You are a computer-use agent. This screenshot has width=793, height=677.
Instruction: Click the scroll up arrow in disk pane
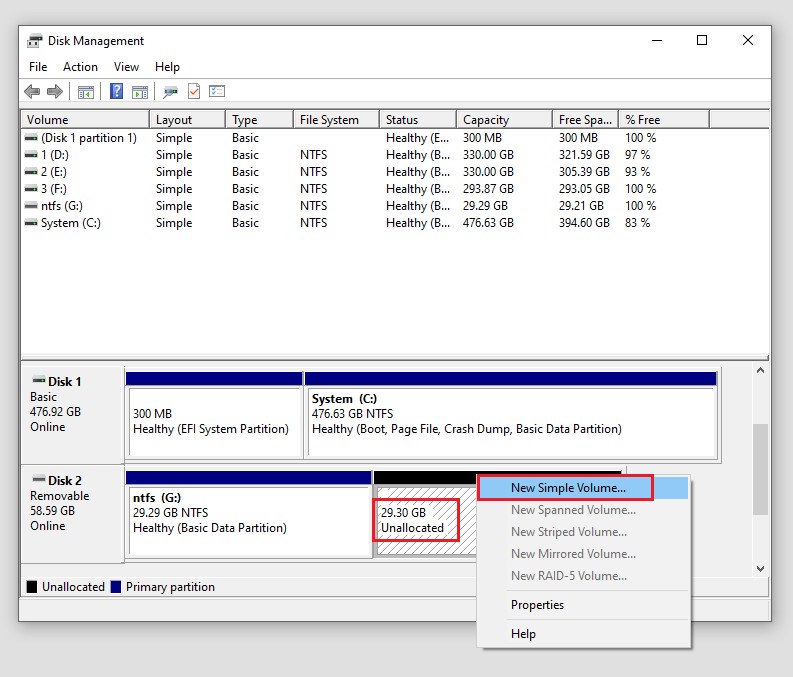tap(760, 371)
